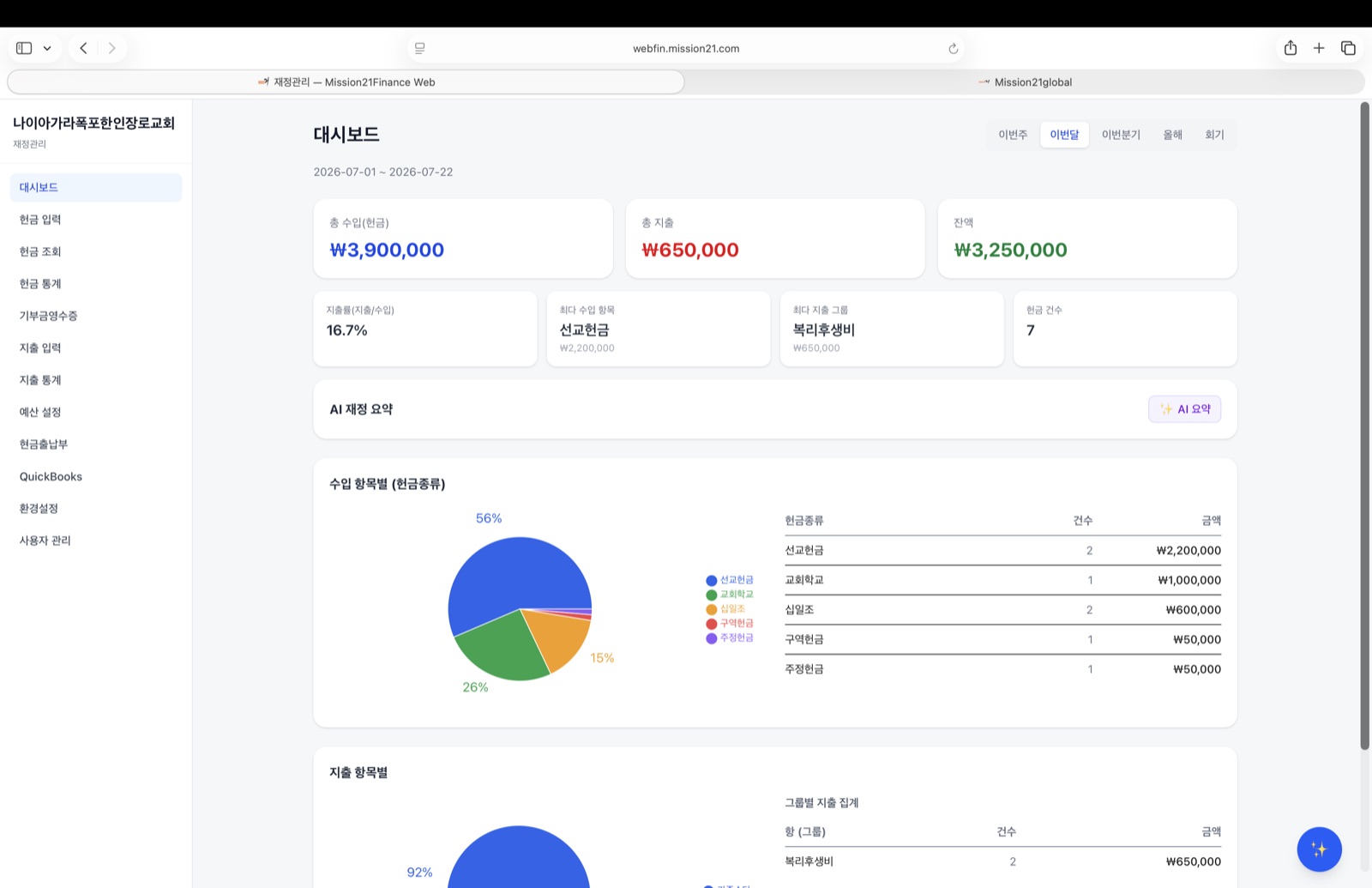Reload the webfin.mission21.com page
This screenshot has width=1372, height=888.
tap(953, 49)
